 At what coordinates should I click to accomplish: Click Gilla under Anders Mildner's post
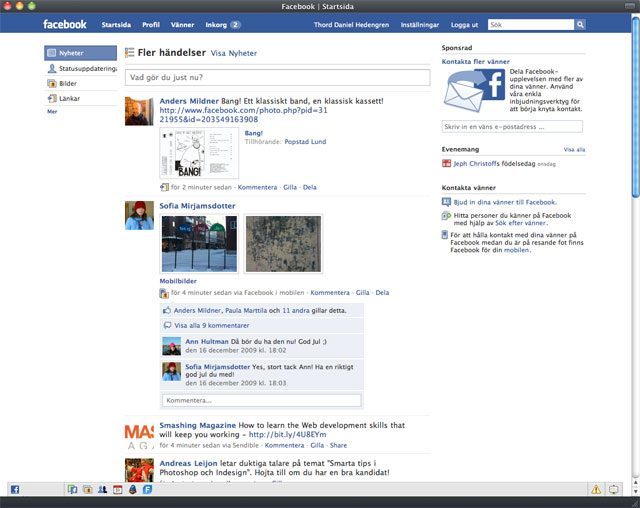coord(290,187)
